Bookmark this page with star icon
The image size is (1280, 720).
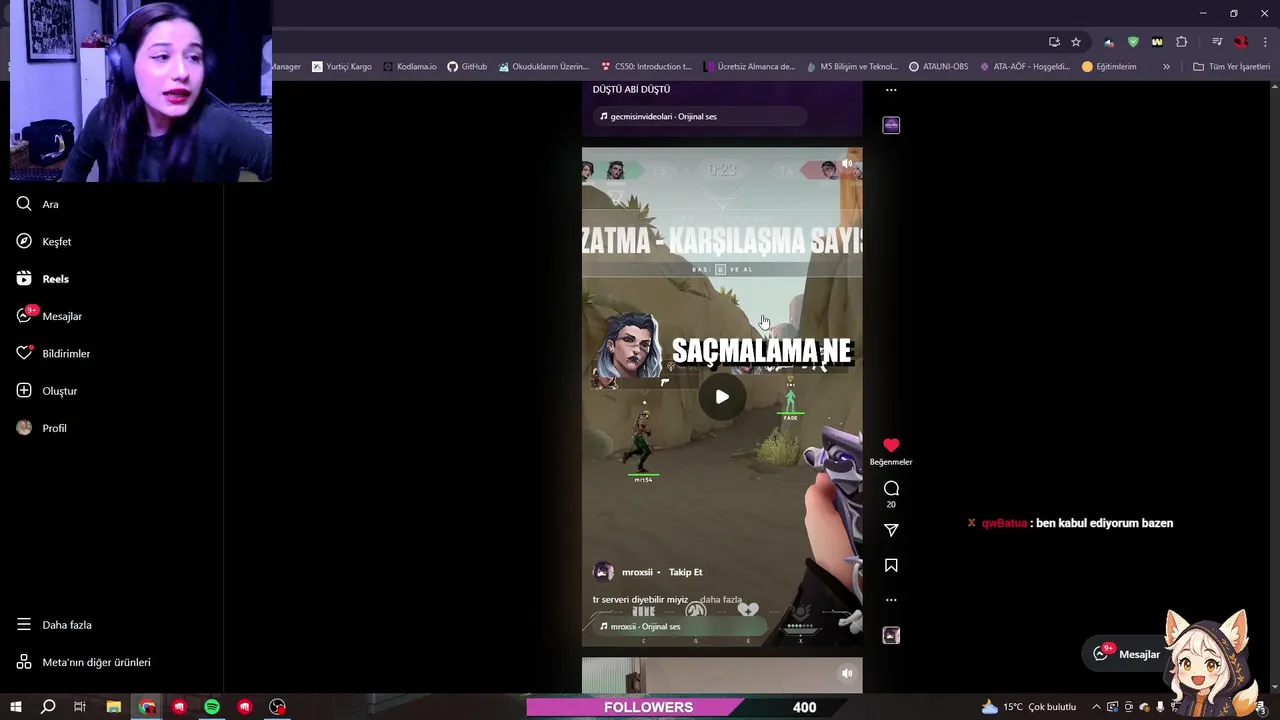tap(1076, 42)
